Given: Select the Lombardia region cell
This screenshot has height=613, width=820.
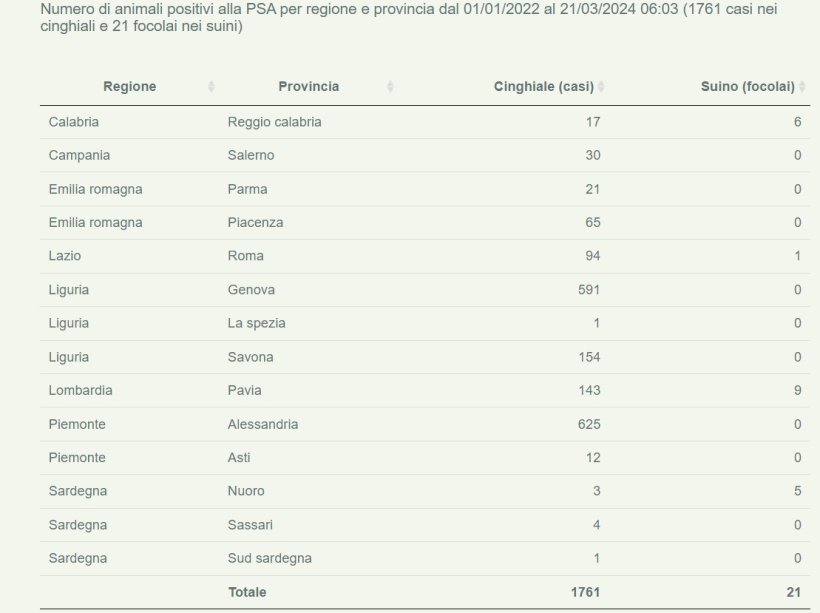Looking at the screenshot, I should click(80, 390).
